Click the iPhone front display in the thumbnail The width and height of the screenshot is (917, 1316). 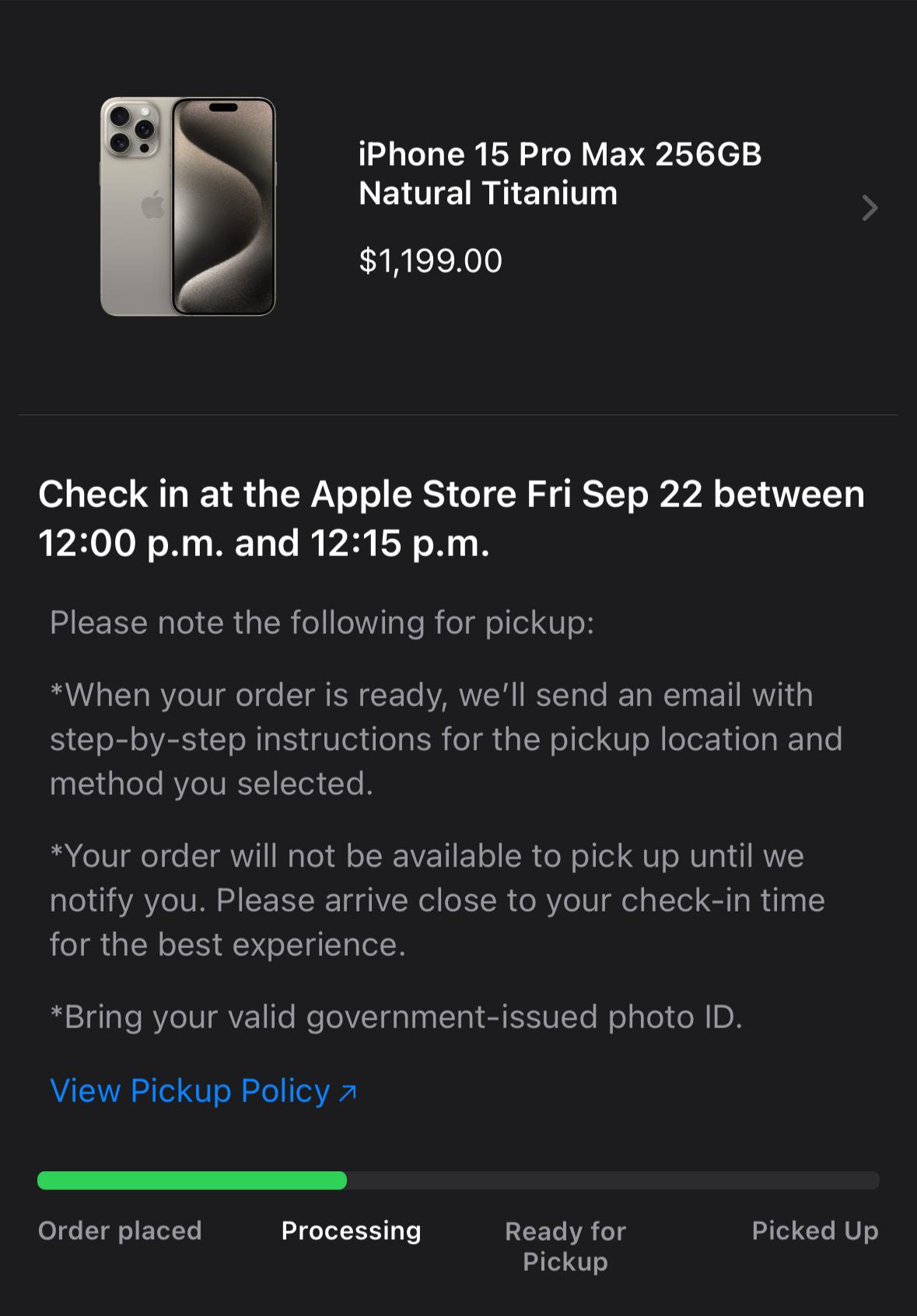(x=224, y=206)
